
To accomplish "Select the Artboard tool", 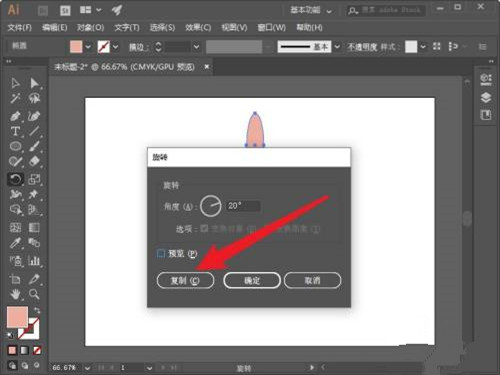I will tap(15, 279).
